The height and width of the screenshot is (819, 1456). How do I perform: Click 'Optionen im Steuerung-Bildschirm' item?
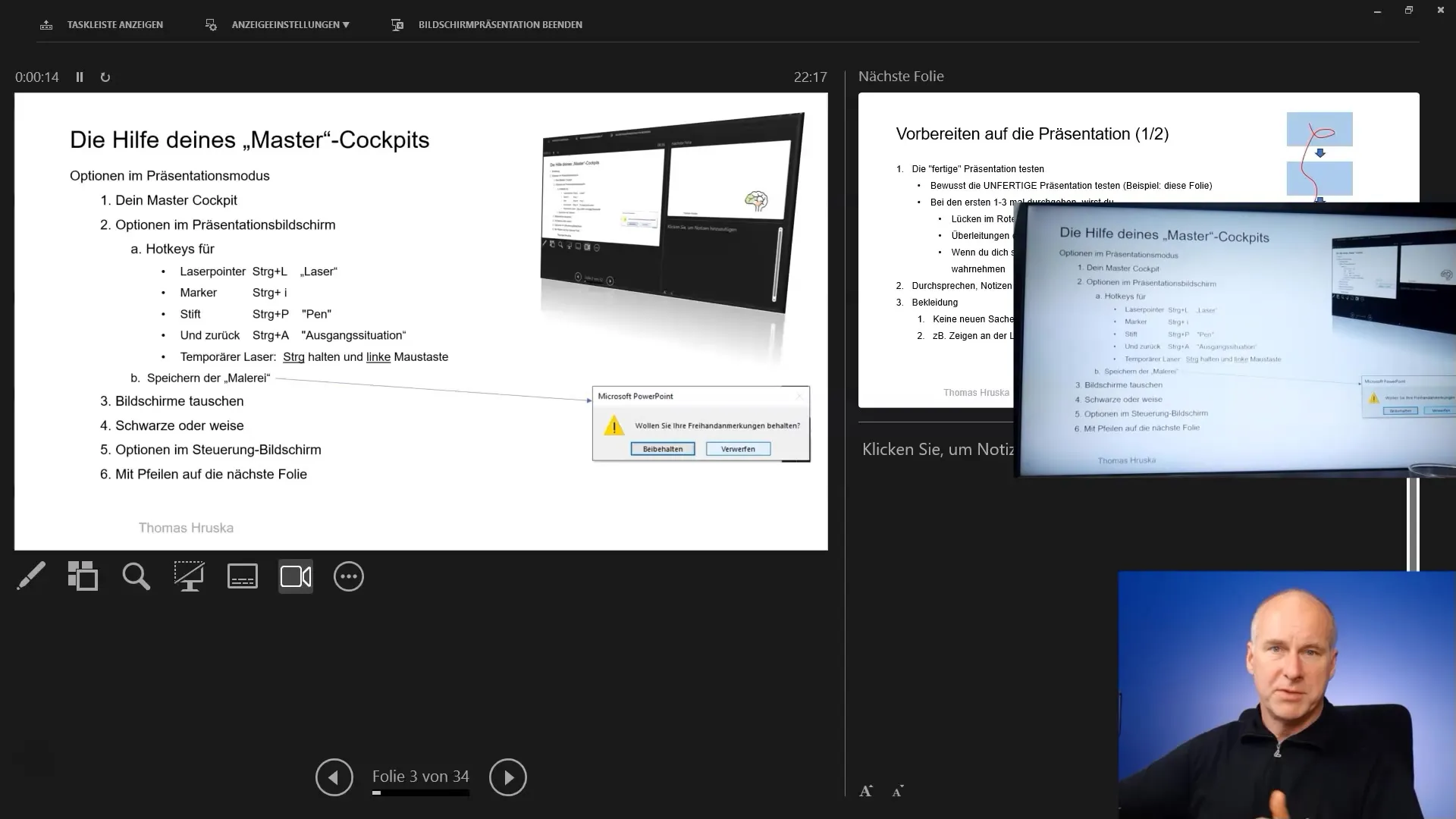pos(211,450)
